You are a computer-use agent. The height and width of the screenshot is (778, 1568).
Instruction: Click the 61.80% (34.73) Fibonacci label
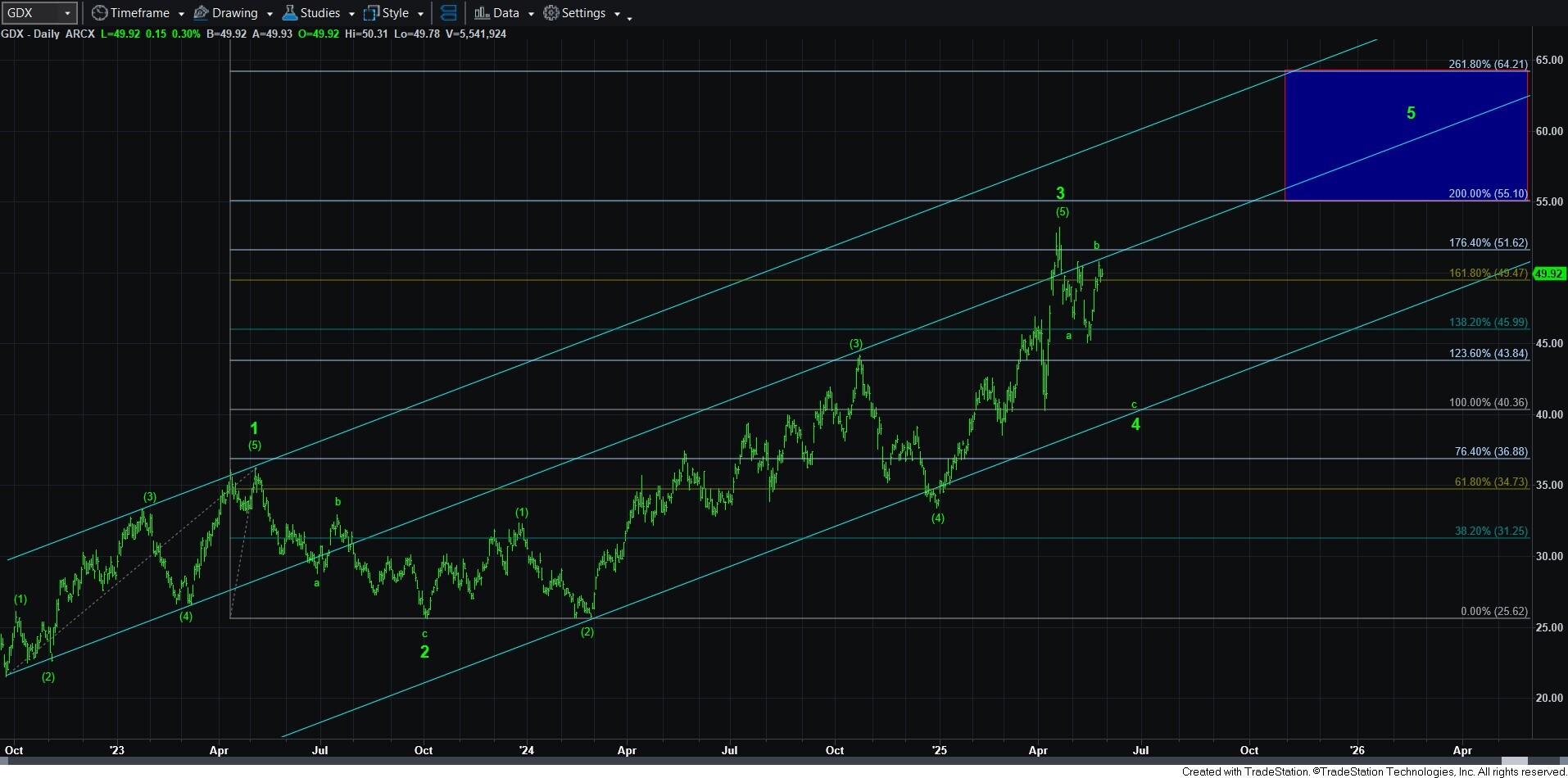(x=1491, y=482)
